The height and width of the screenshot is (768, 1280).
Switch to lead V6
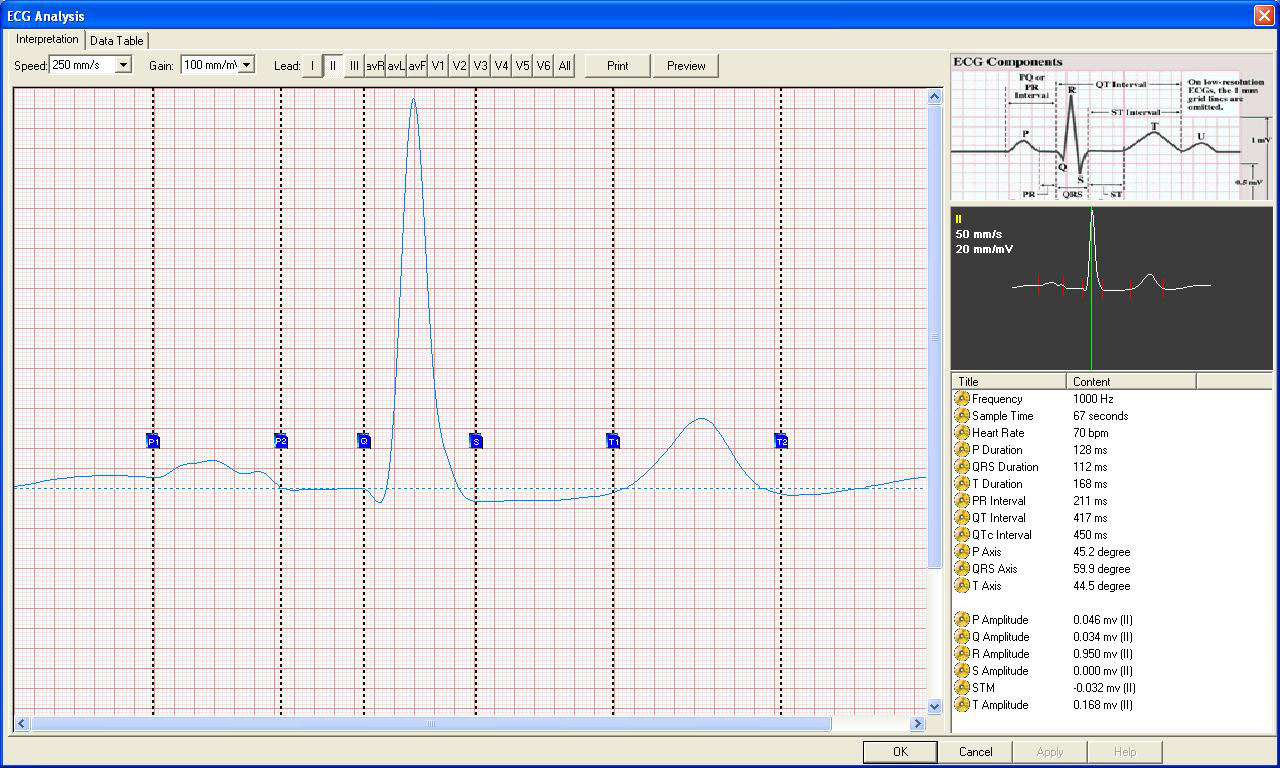[543, 66]
